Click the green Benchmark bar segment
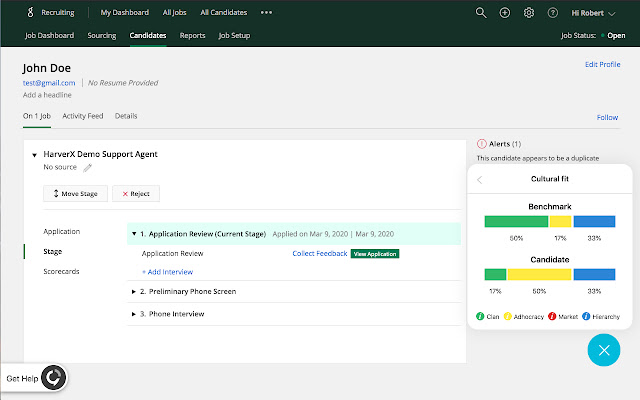The height and width of the screenshot is (400, 640). click(516, 222)
